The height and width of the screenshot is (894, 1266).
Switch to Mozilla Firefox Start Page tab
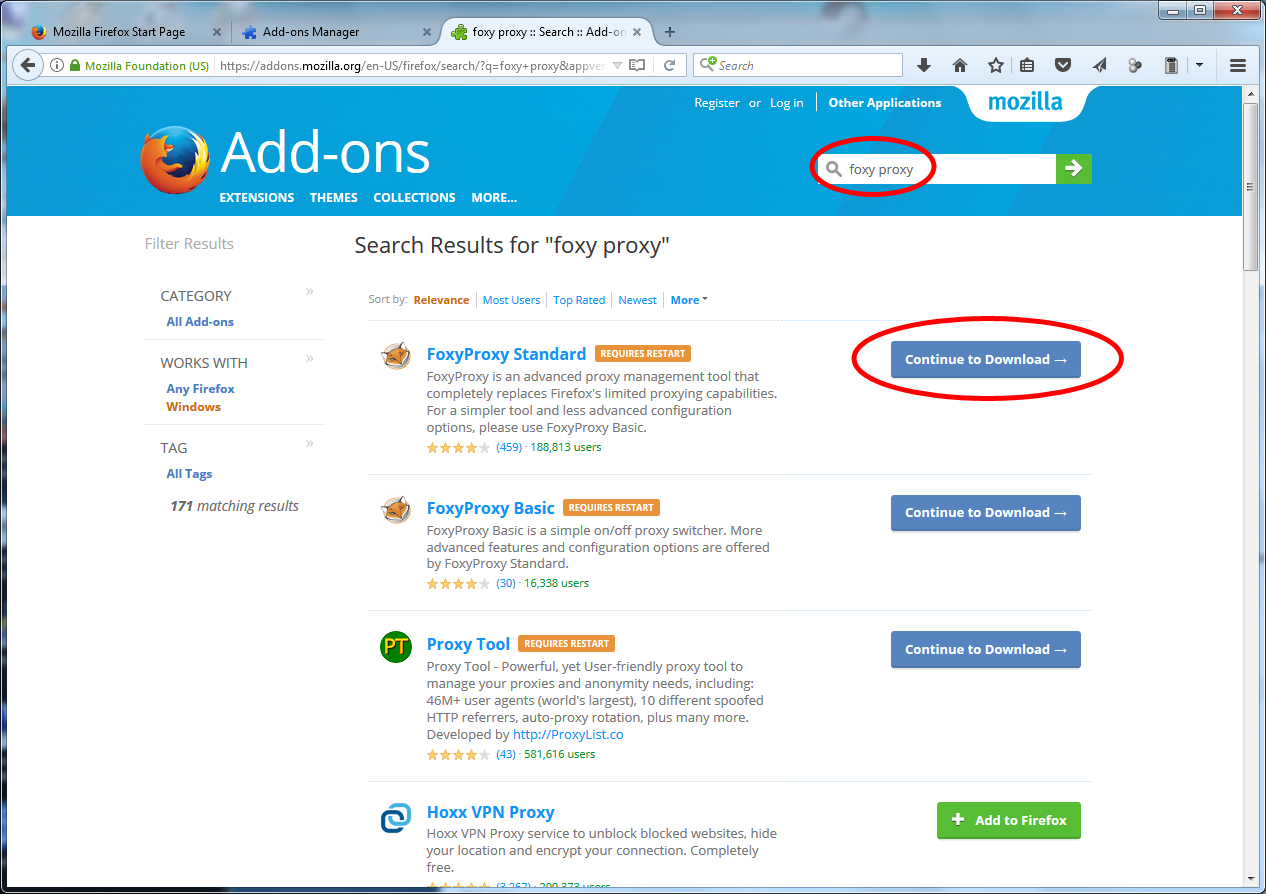(119, 32)
